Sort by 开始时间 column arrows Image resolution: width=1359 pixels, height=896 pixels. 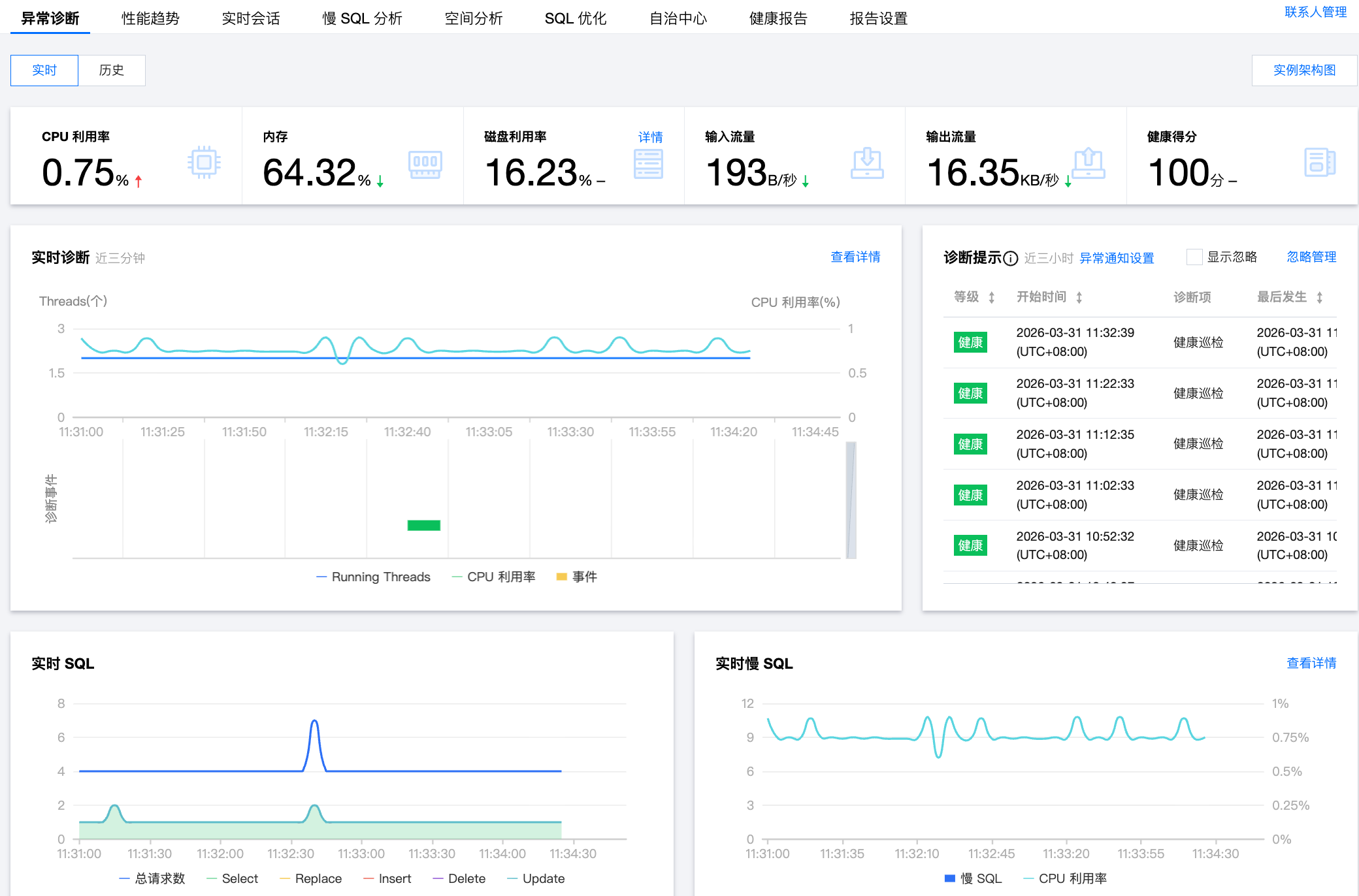coord(1079,298)
